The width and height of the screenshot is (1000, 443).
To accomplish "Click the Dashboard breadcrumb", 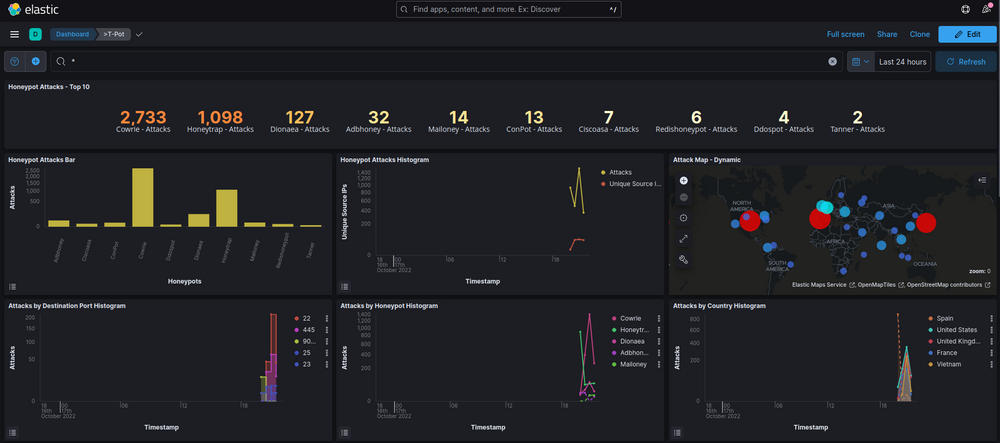I will (x=72, y=34).
